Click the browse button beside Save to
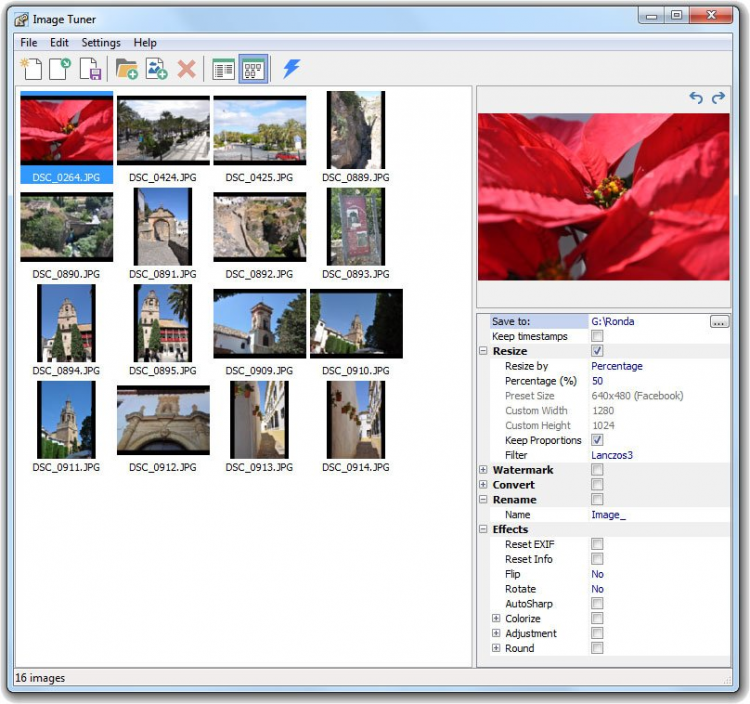The image size is (750, 704). [x=719, y=322]
